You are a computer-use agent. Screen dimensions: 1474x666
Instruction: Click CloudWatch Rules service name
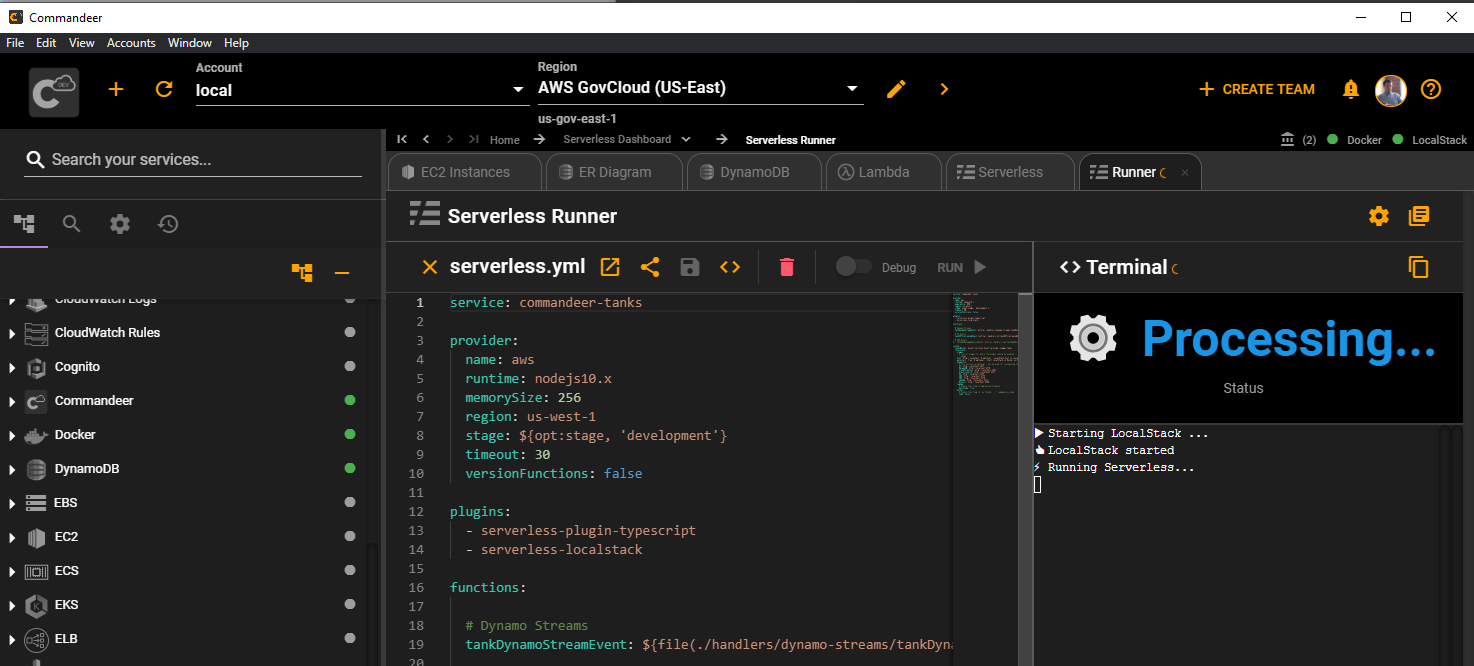pyautogui.click(x=107, y=333)
